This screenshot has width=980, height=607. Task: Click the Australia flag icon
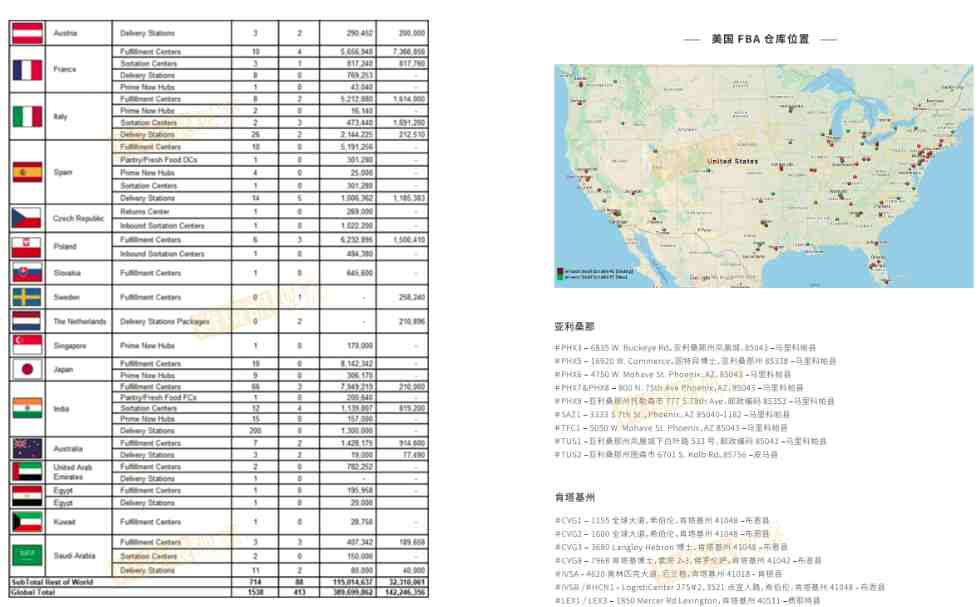click(27, 448)
